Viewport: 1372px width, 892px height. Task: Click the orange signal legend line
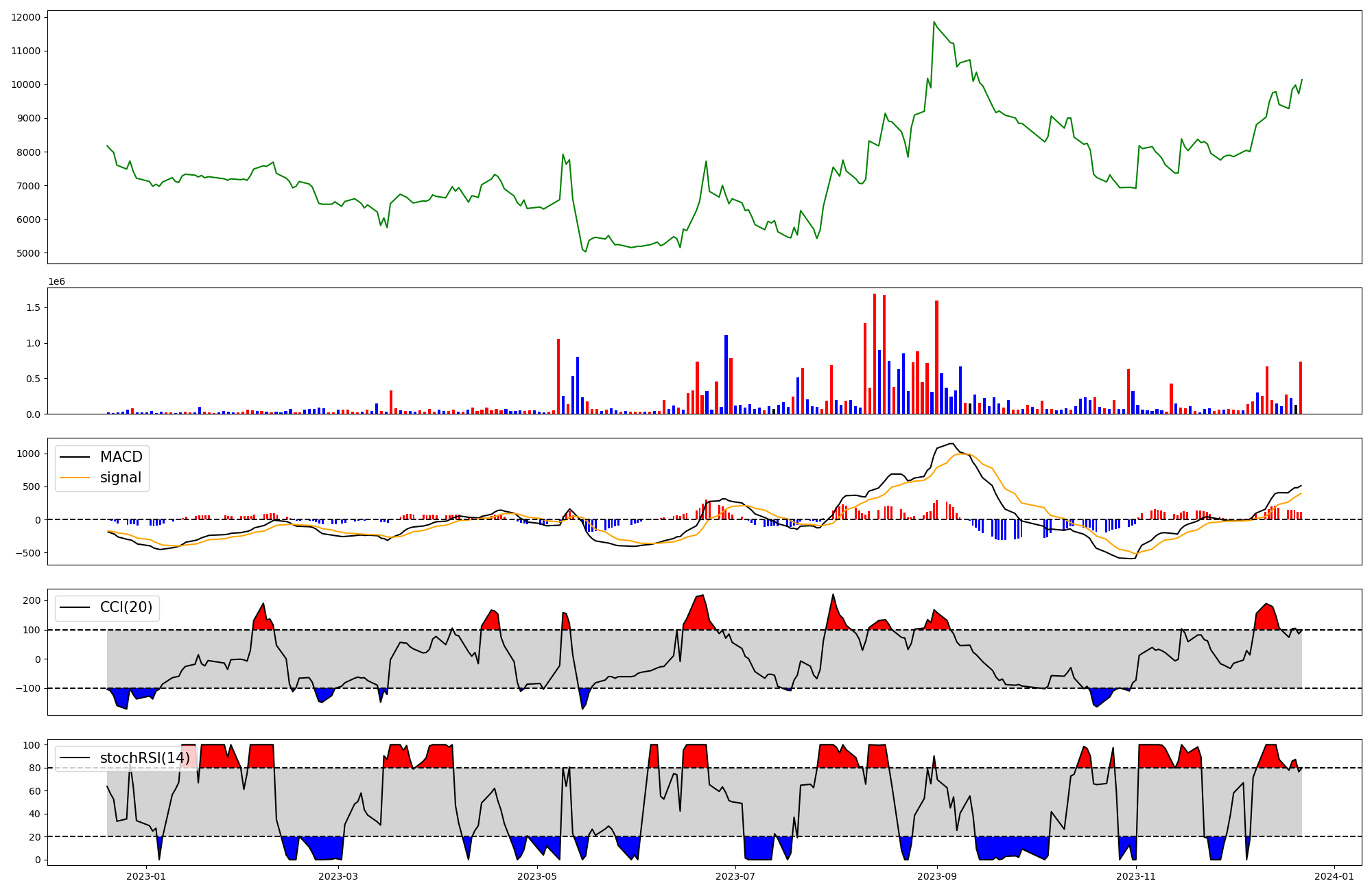pos(75,478)
